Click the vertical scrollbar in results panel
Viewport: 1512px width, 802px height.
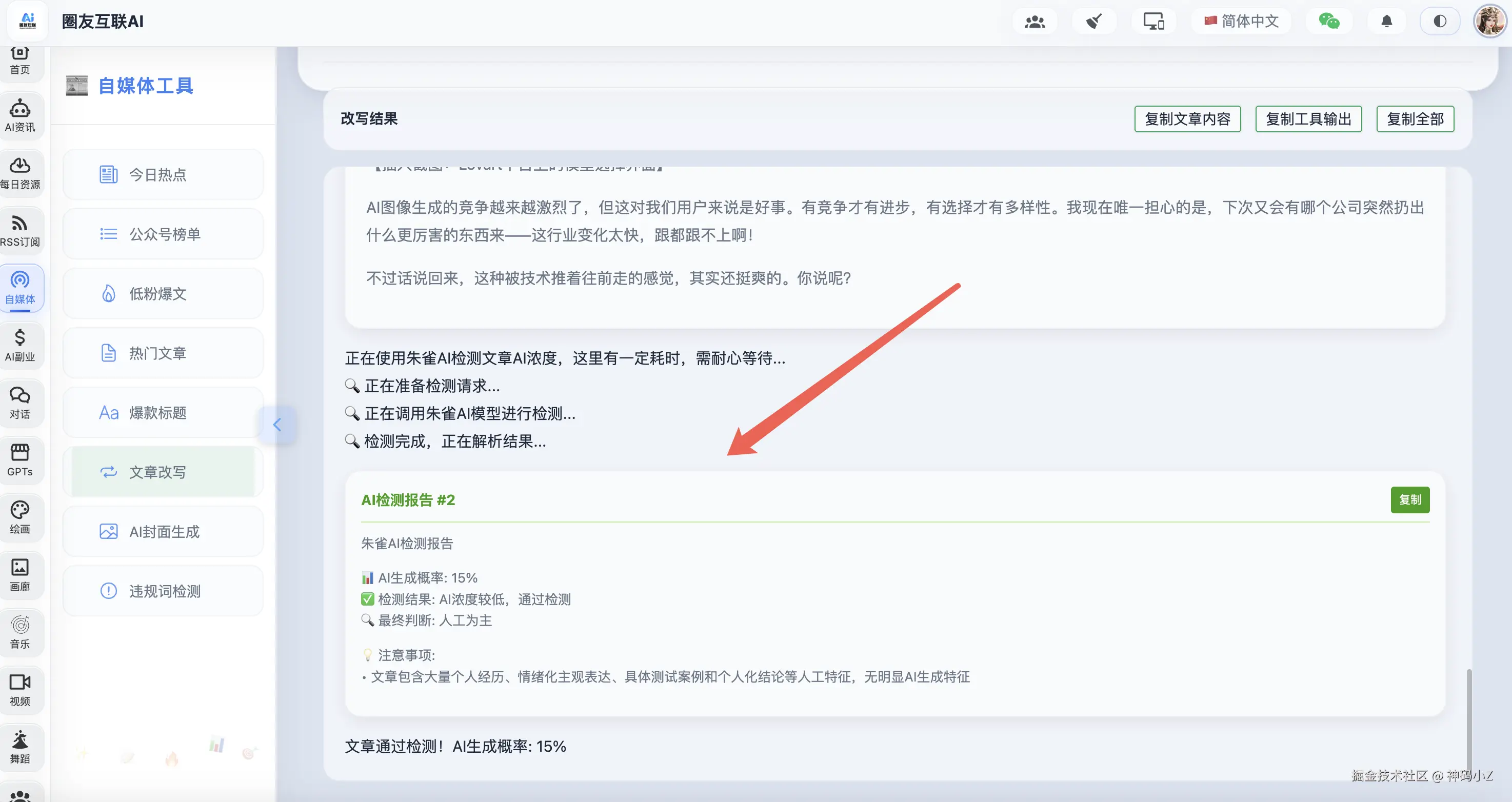1468,716
